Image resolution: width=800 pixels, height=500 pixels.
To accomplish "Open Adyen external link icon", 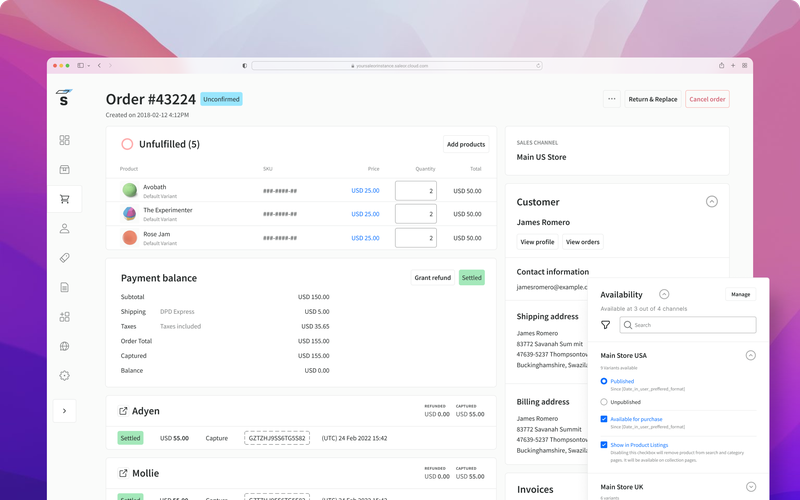I will click(123, 411).
